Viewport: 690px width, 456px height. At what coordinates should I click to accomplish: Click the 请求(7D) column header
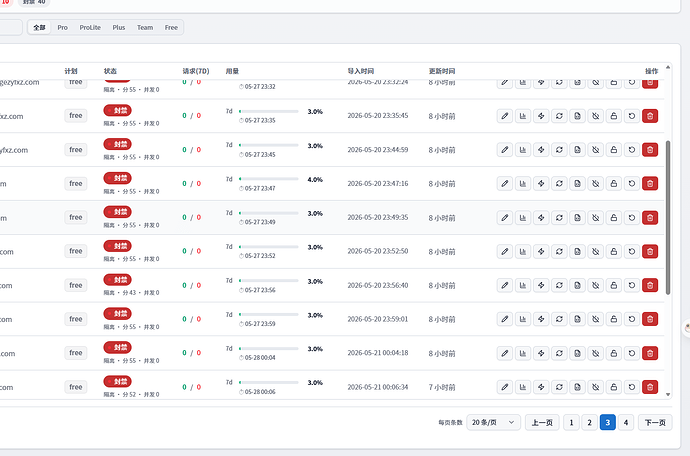point(196,71)
